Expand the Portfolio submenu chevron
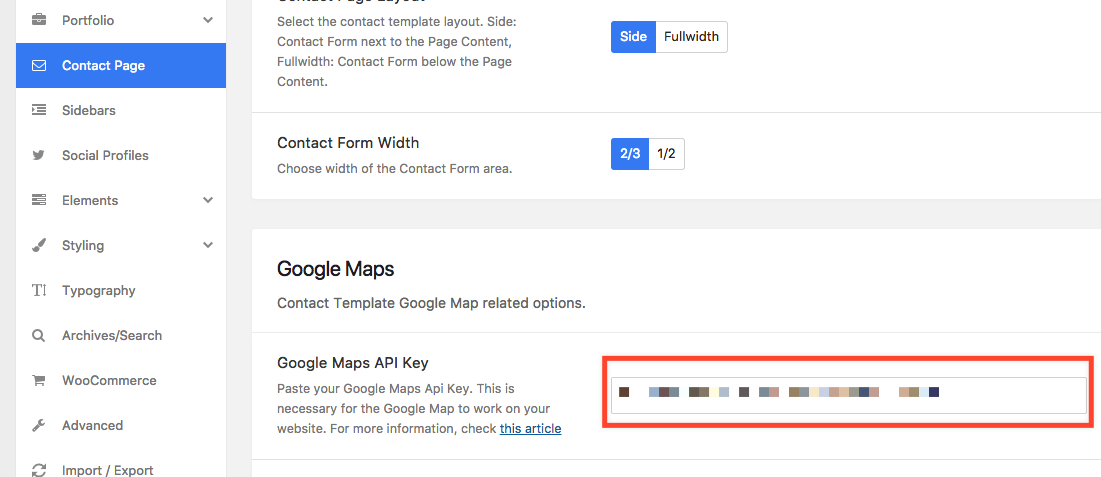 (208, 20)
